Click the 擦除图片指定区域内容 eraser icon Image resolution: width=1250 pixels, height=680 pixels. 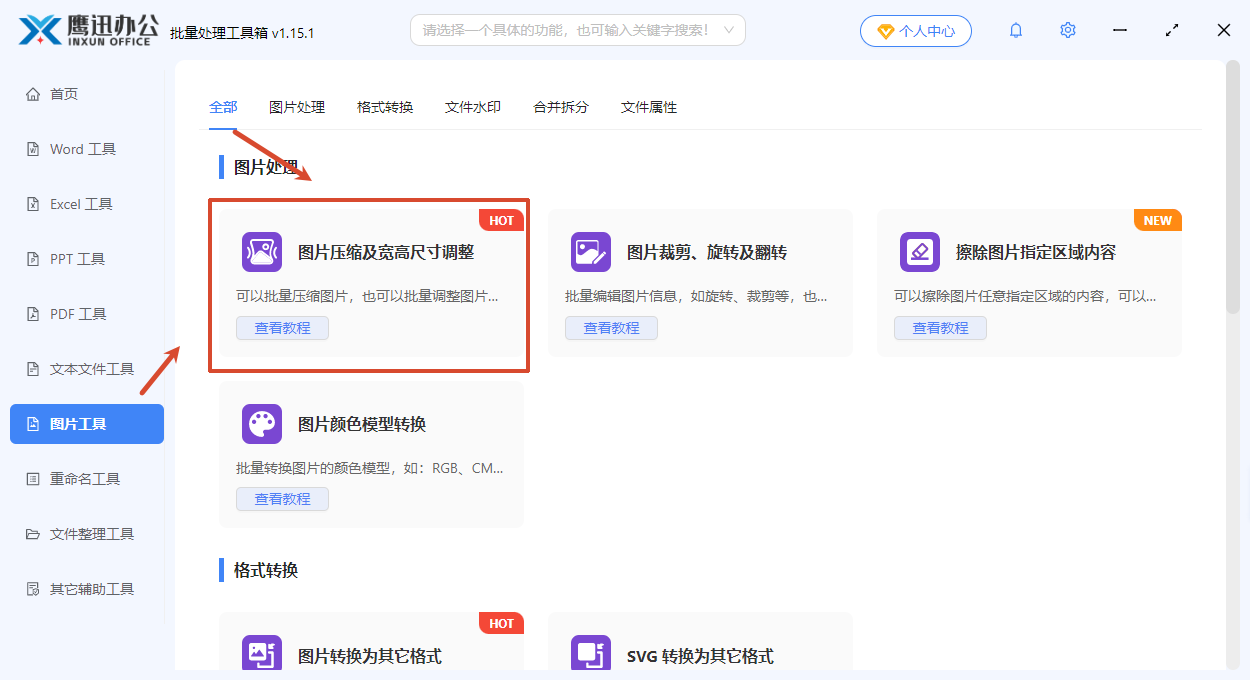click(920, 253)
